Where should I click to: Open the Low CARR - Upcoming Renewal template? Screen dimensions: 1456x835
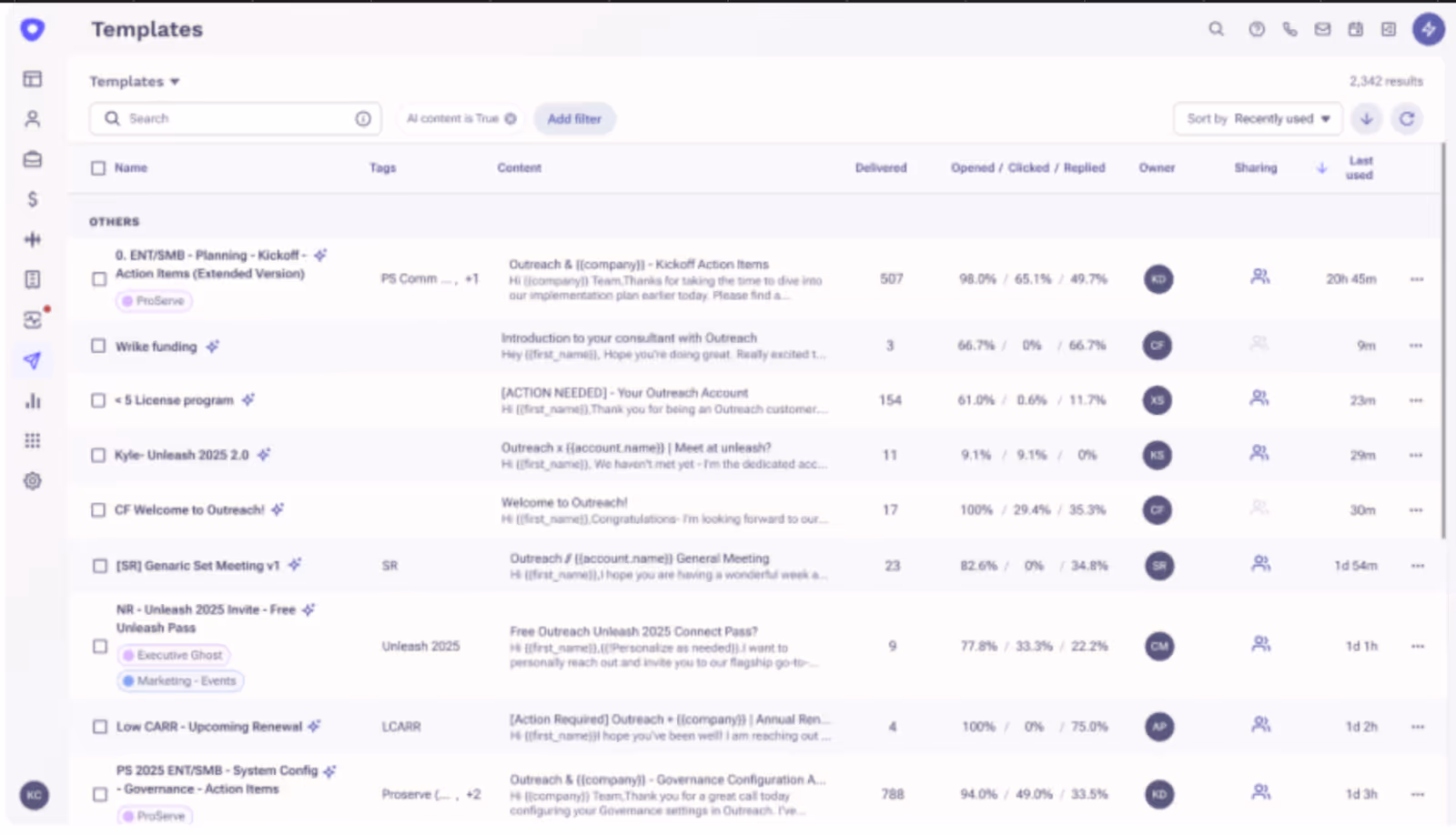pyautogui.click(x=208, y=727)
